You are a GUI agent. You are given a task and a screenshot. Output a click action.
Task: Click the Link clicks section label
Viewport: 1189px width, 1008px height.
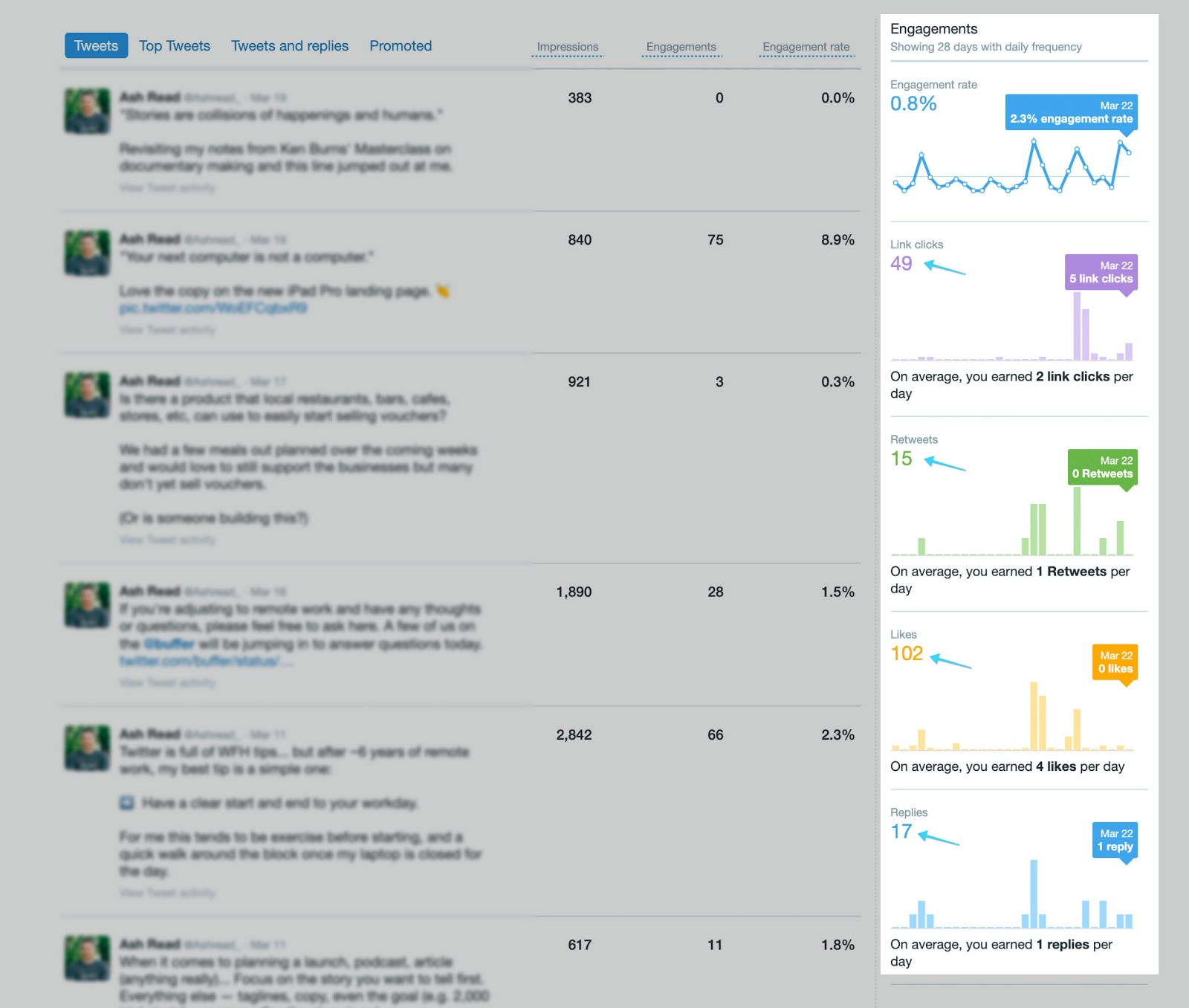(x=917, y=245)
